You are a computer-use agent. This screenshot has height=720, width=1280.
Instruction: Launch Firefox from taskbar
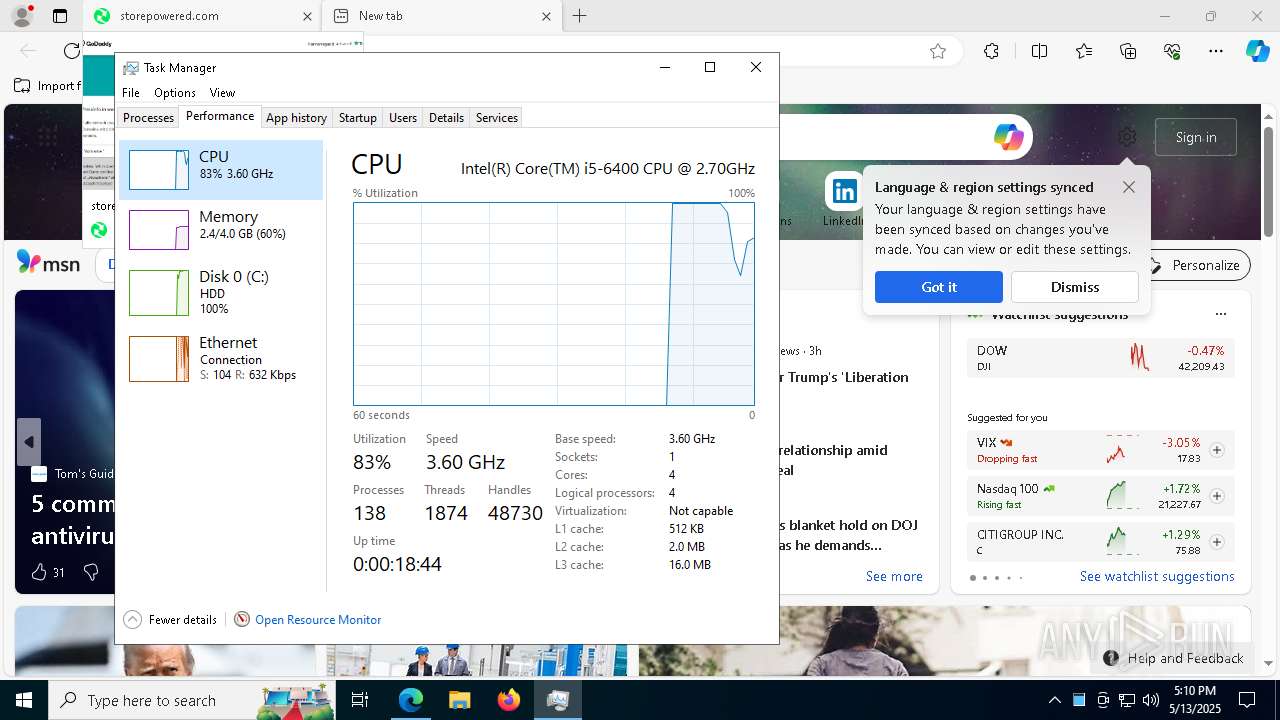click(508, 700)
